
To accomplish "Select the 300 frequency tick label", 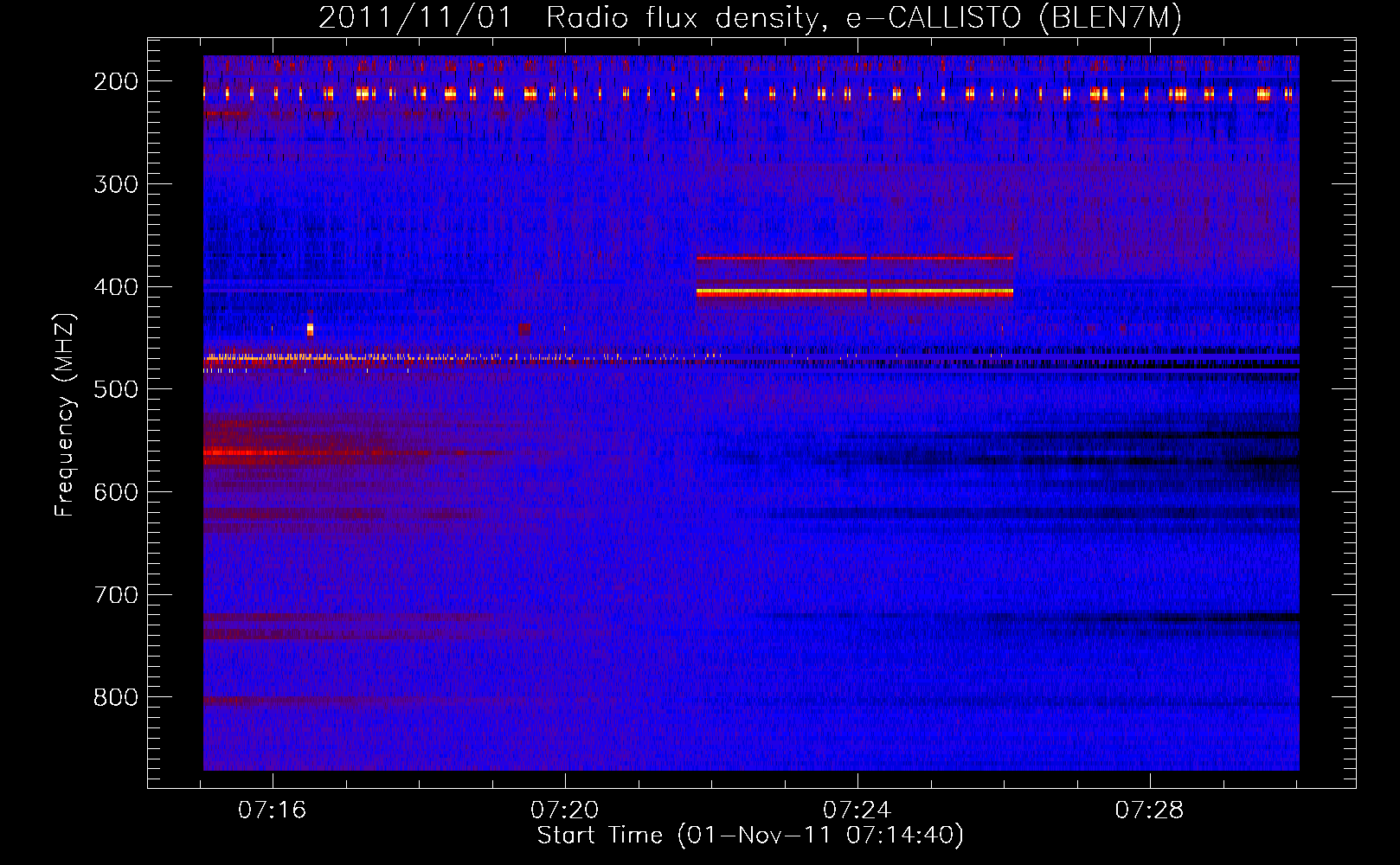I will [116, 184].
